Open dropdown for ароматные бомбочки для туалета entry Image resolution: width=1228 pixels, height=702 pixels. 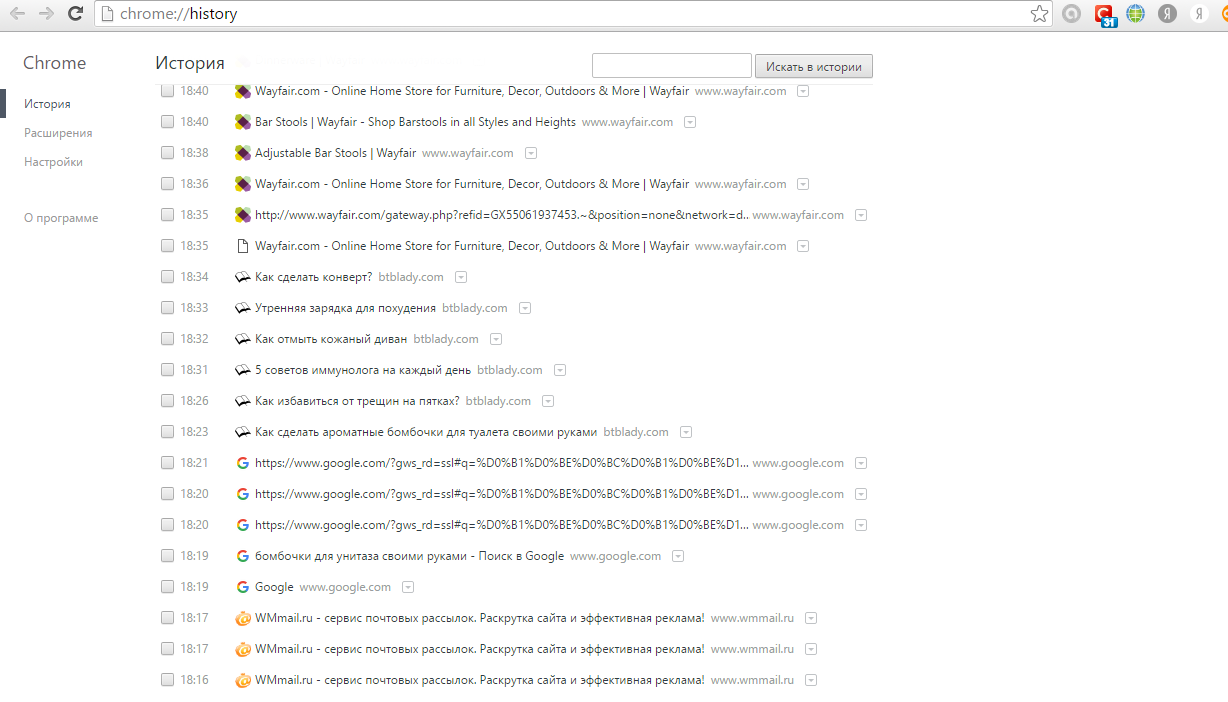686,432
